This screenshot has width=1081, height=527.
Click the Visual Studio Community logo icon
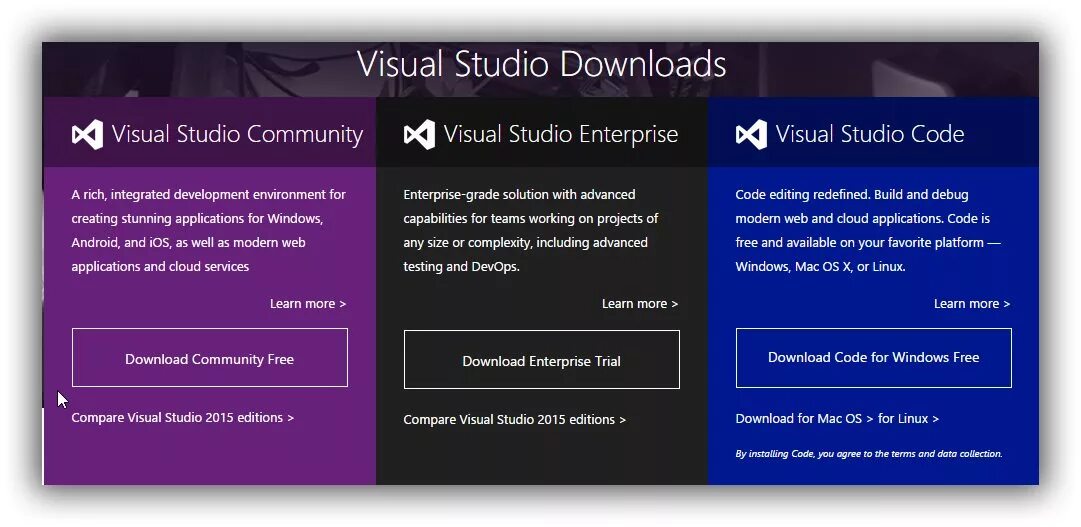coord(88,135)
